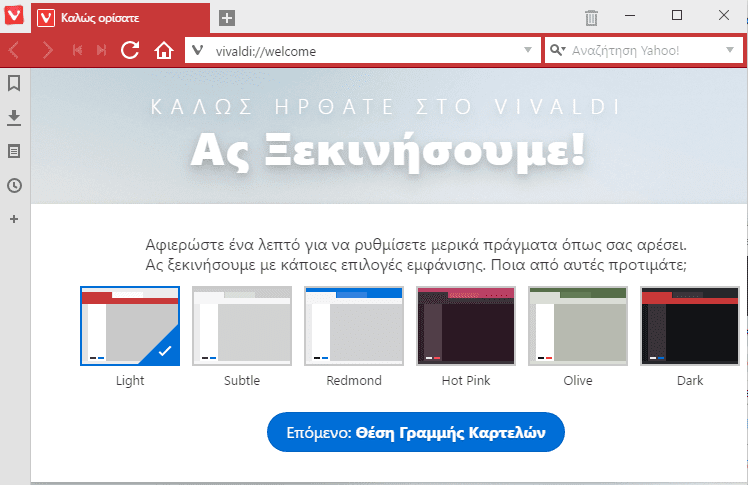Image resolution: width=748 pixels, height=485 pixels.
Task: Click the Αναζήτηση Yahoo! search field
Action: tap(644, 50)
